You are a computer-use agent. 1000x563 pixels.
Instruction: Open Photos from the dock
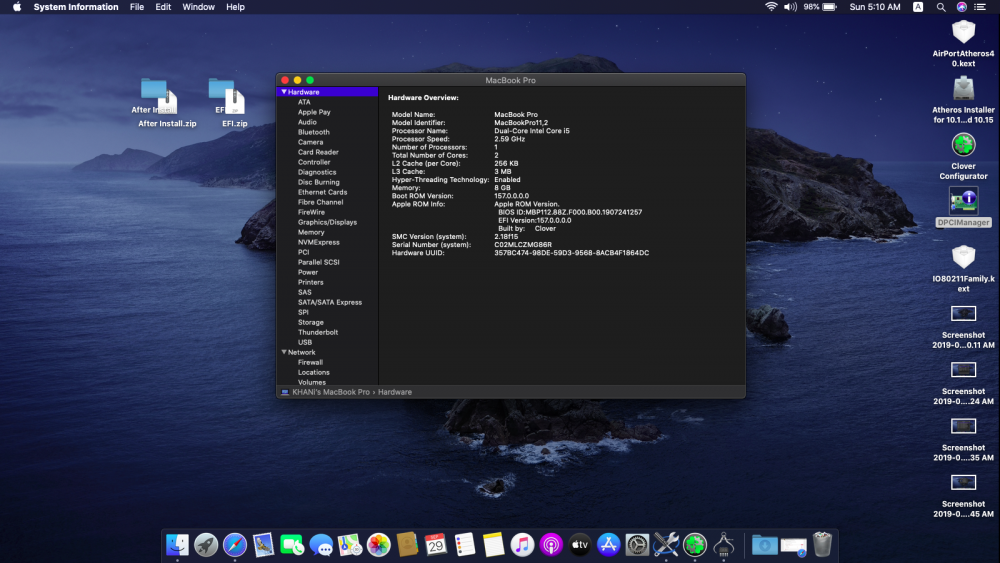click(378, 545)
